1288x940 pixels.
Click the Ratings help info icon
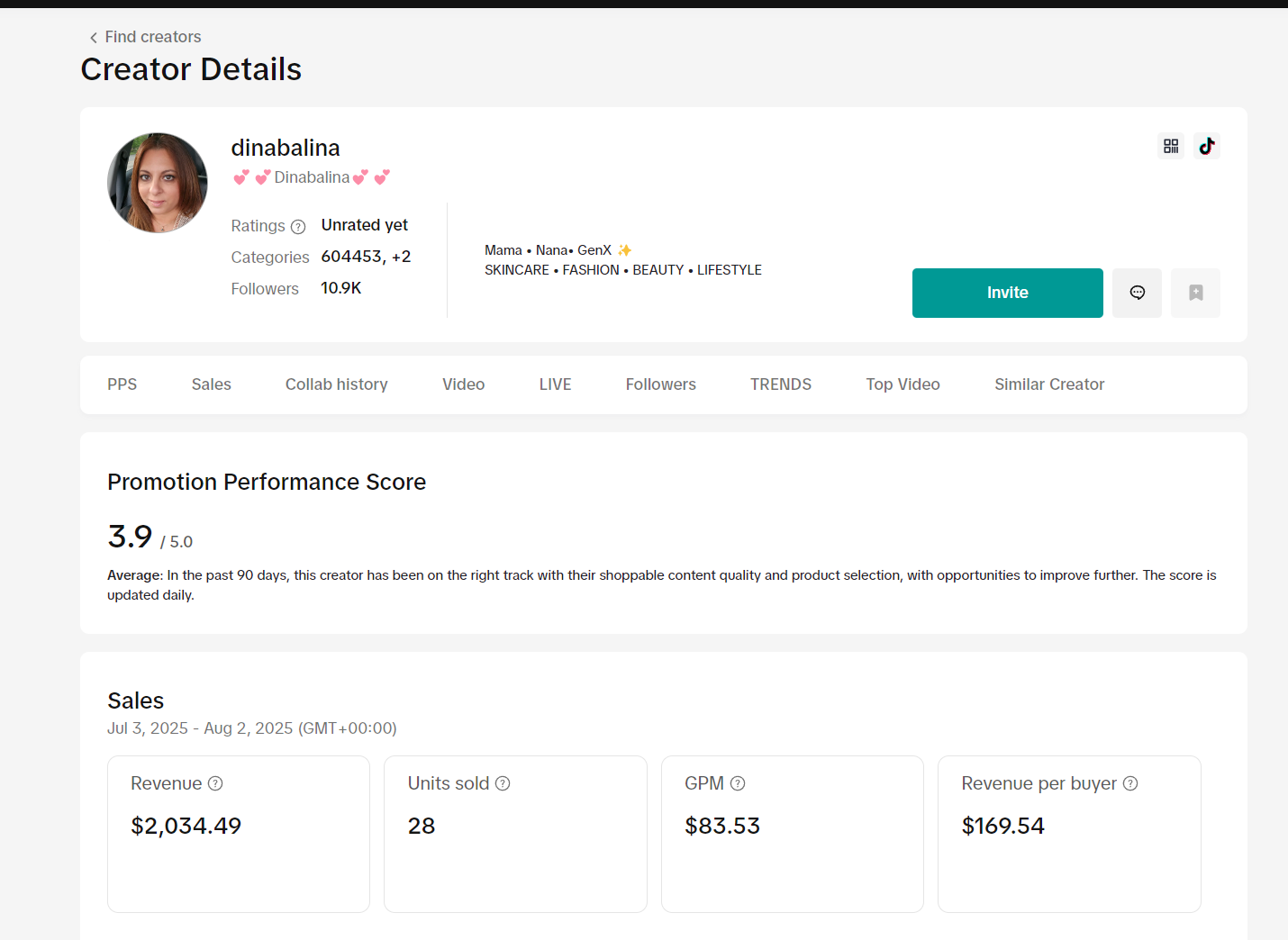(x=298, y=227)
